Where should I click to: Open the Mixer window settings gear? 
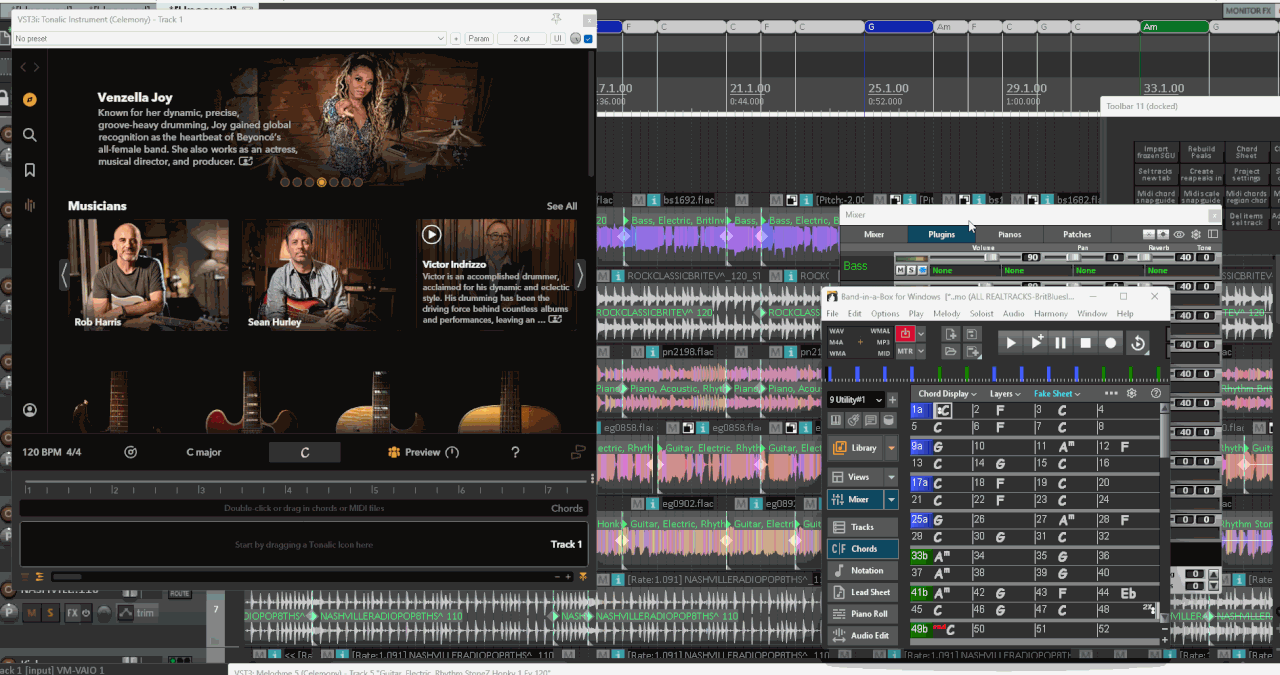click(1196, 234)
